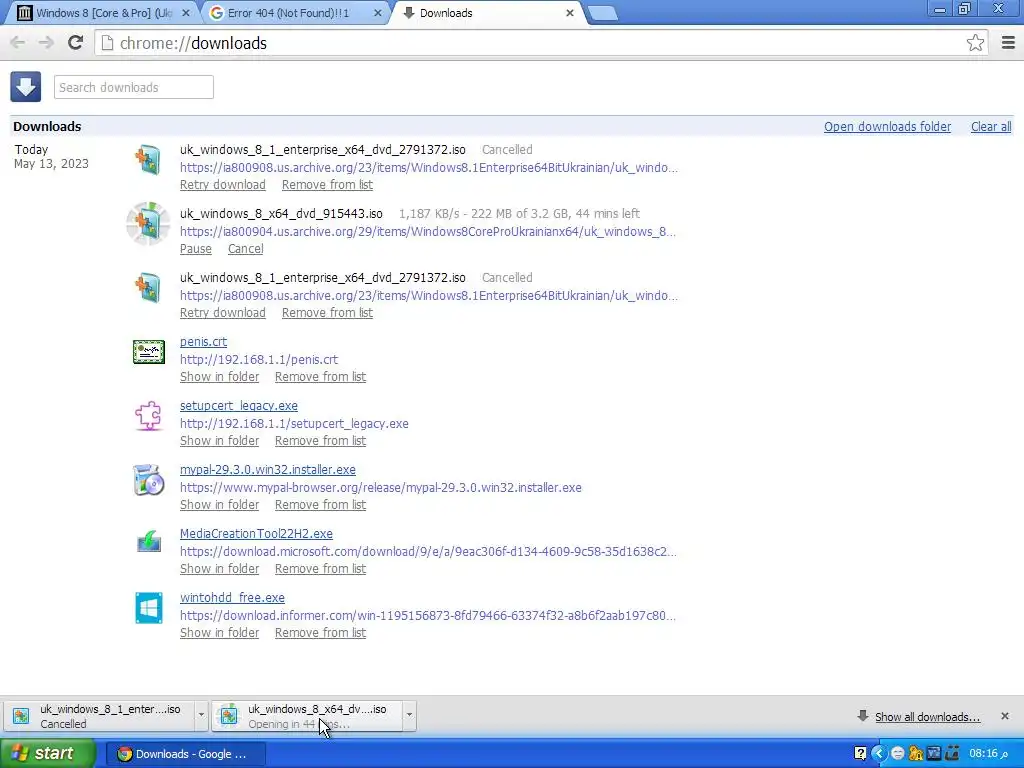The height and width of the screenshot is (768, 1024).
Task: Remove MediaCreationTool22H2.exe from list
Action: click(x=320, y=569)
